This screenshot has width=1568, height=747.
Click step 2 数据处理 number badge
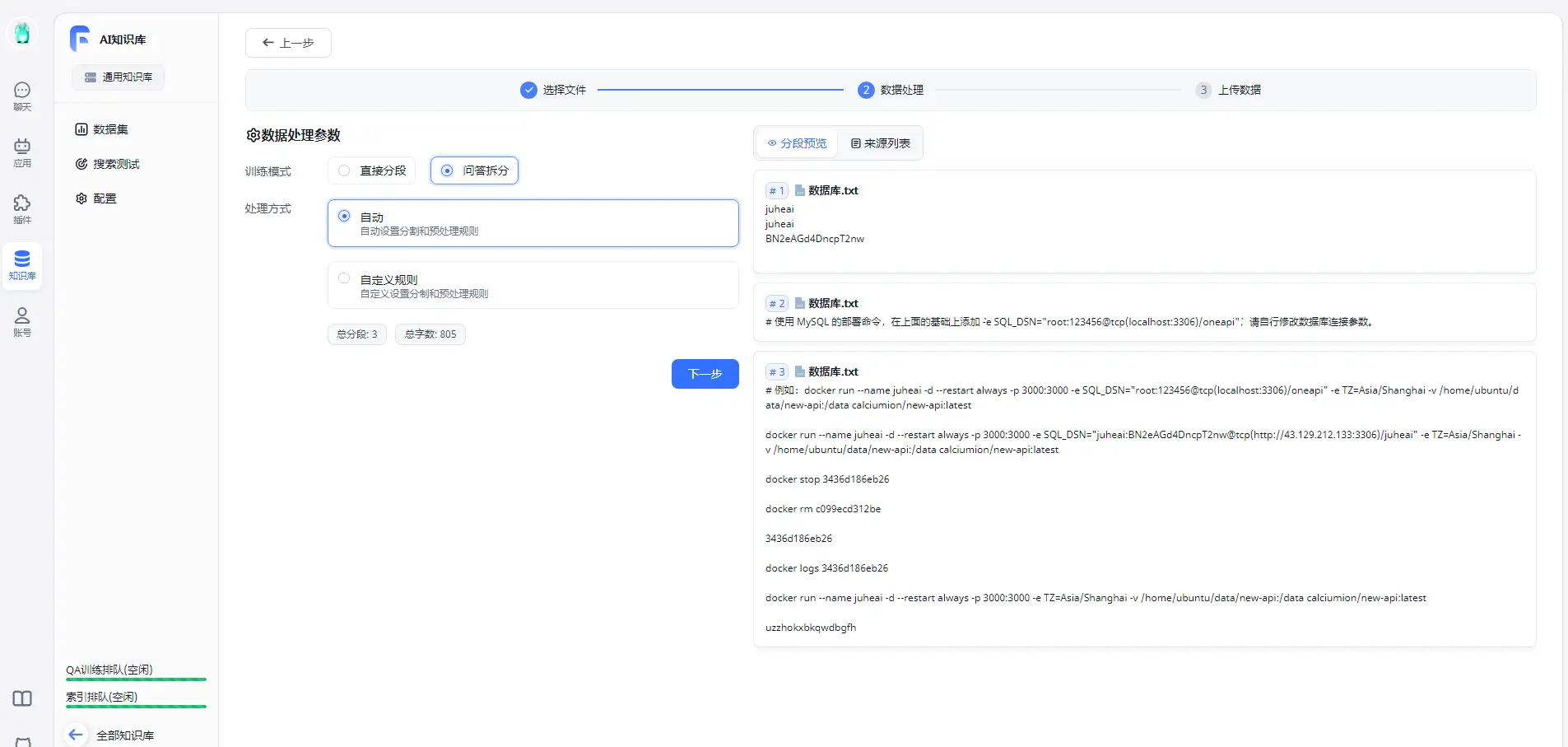865,90
